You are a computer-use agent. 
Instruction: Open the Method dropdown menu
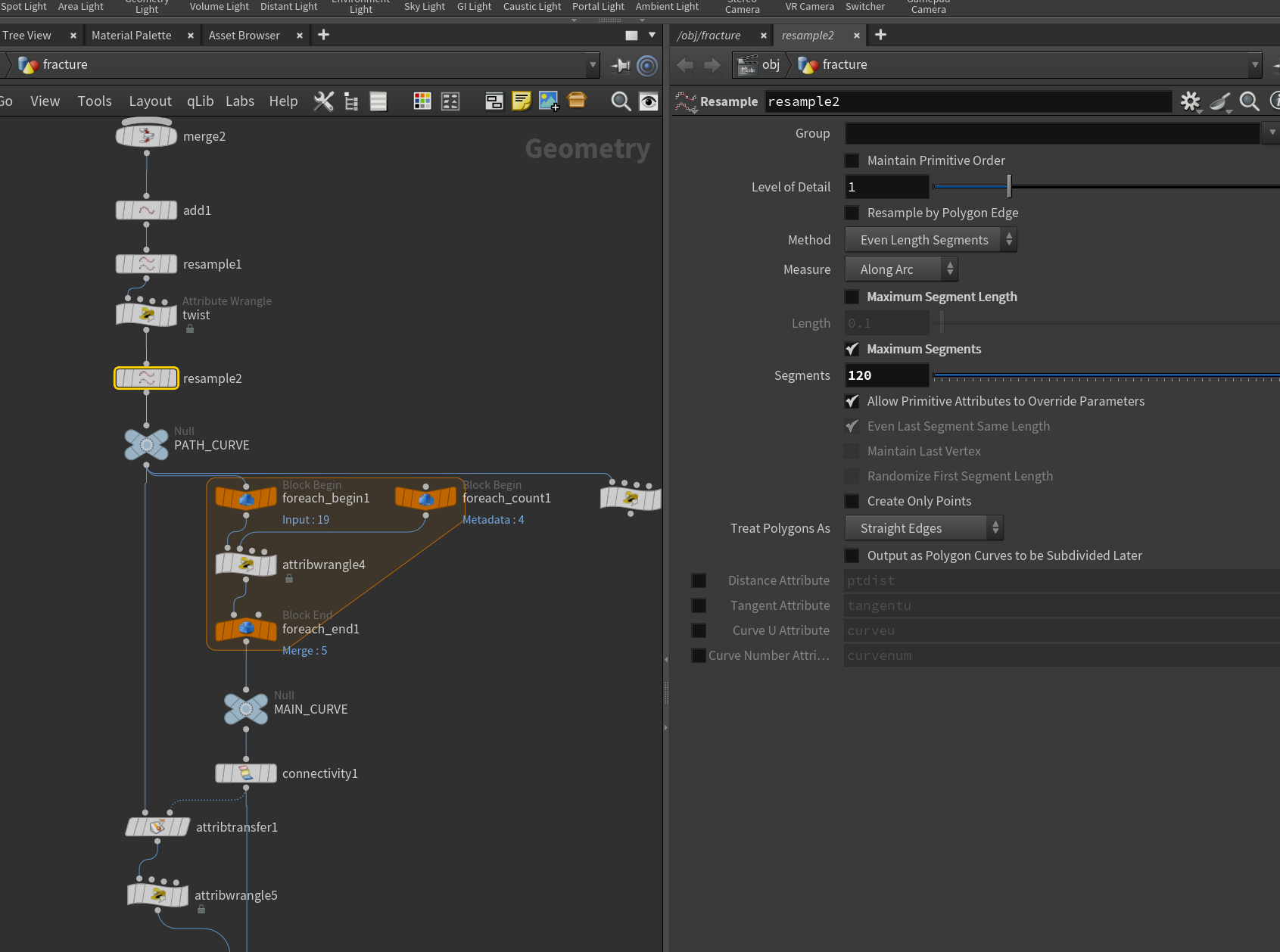click(931, 240)
